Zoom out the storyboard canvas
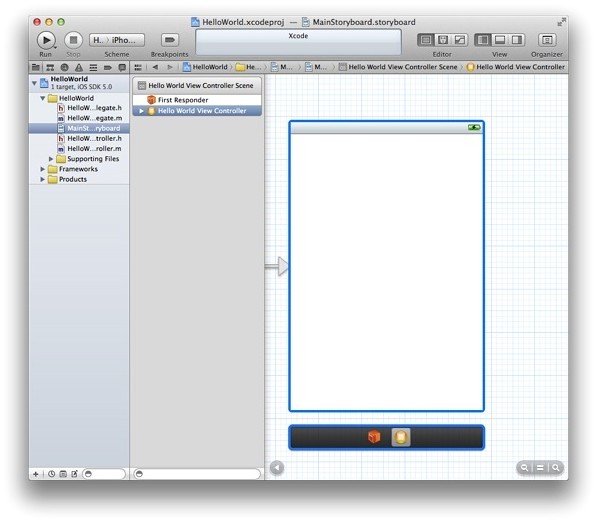Screen dimensions: 597x522 (x=524, y=468)
